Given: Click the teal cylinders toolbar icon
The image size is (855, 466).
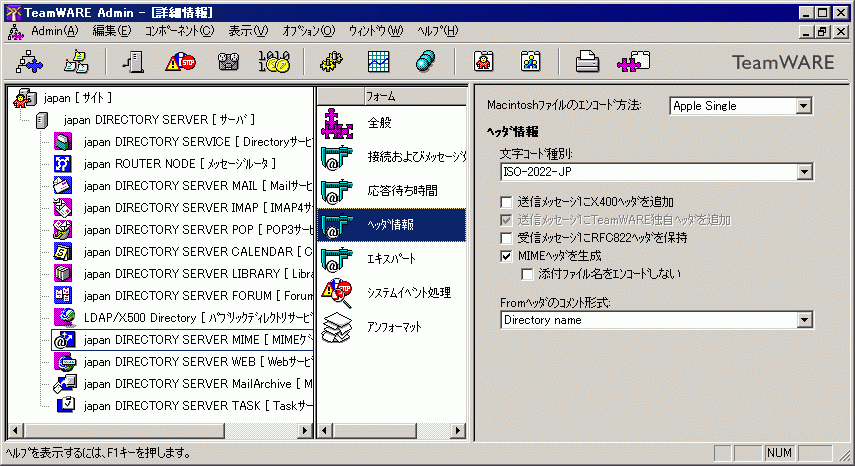Looking at the screenshot, I should (425, 62).
